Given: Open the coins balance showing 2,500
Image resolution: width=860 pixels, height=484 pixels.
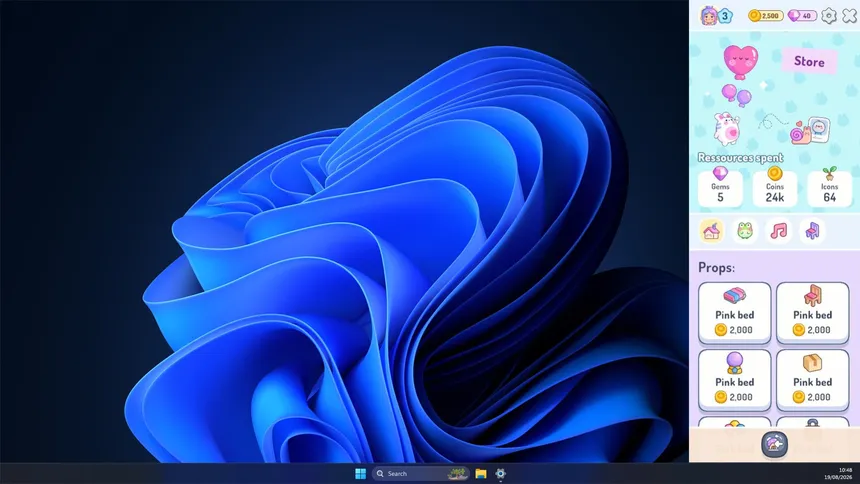Looking at the screenshot, I should pos(766,15).
